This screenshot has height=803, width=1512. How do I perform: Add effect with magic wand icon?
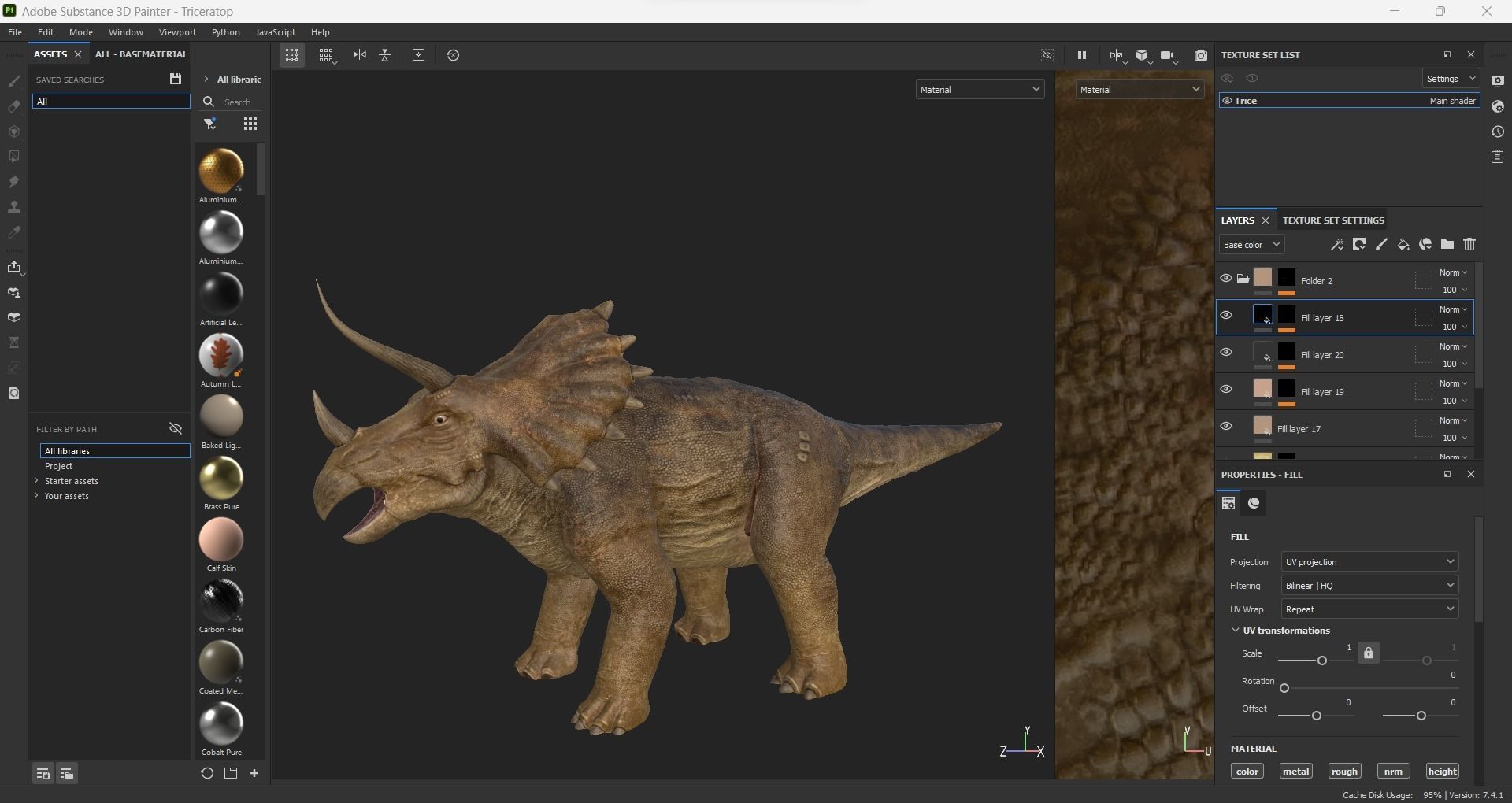click(x=1337, y=245)
